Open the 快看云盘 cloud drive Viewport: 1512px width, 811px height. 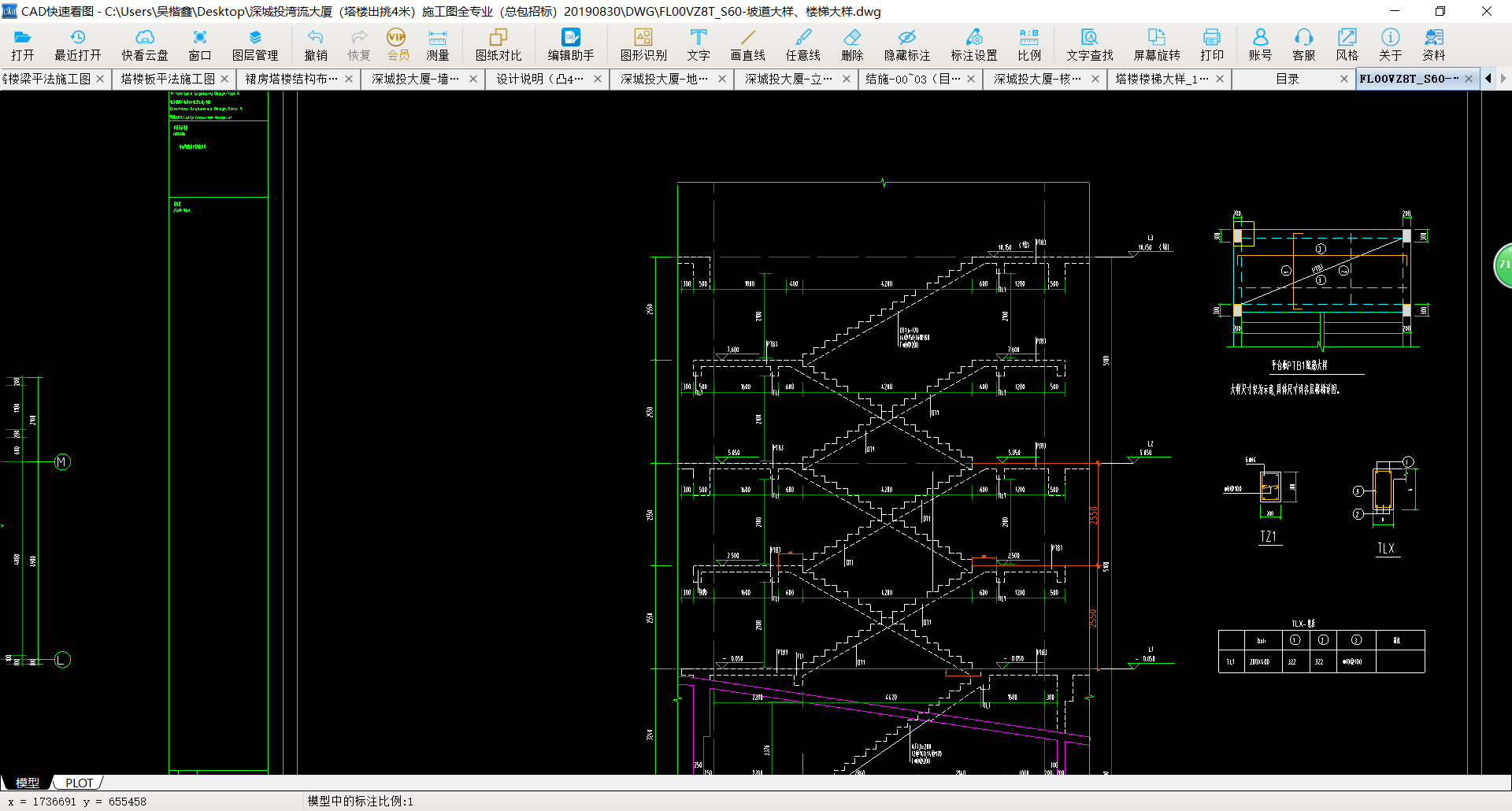145,45
